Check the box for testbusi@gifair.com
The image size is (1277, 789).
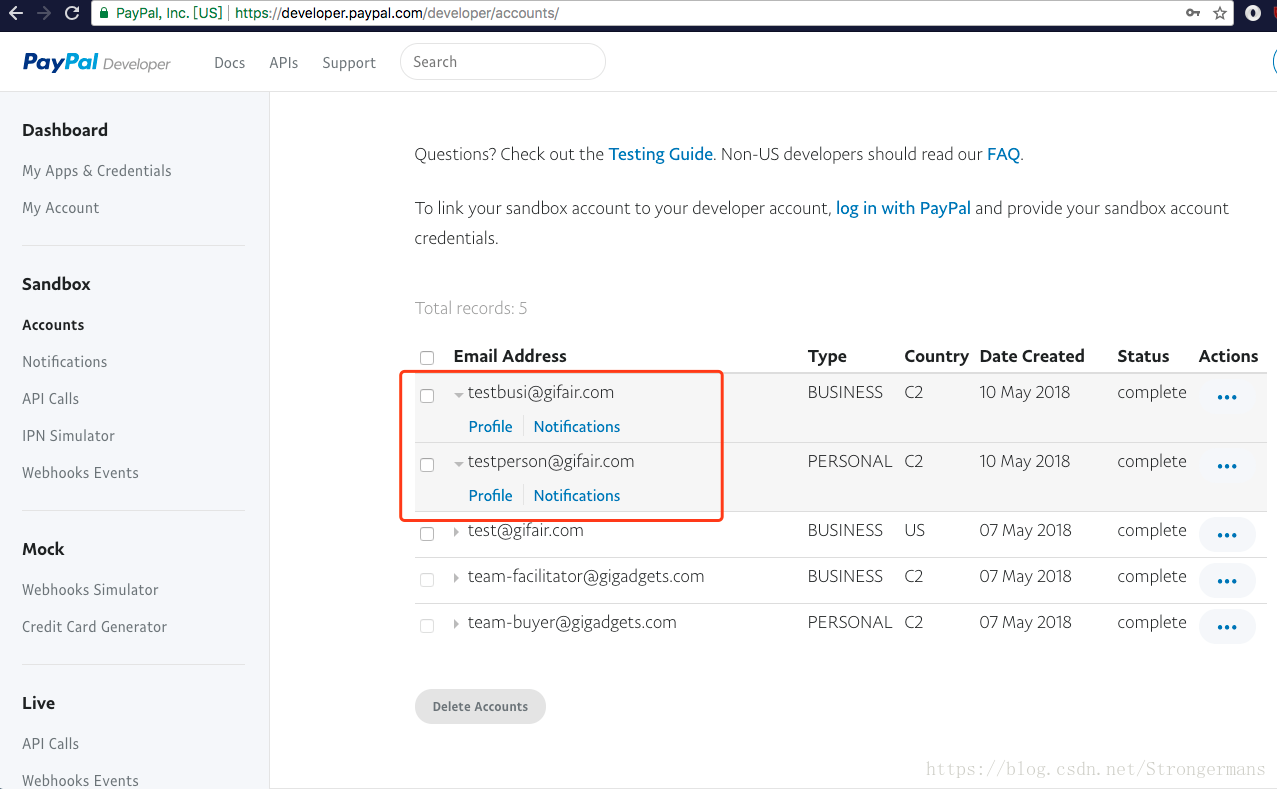coord(427,396)
